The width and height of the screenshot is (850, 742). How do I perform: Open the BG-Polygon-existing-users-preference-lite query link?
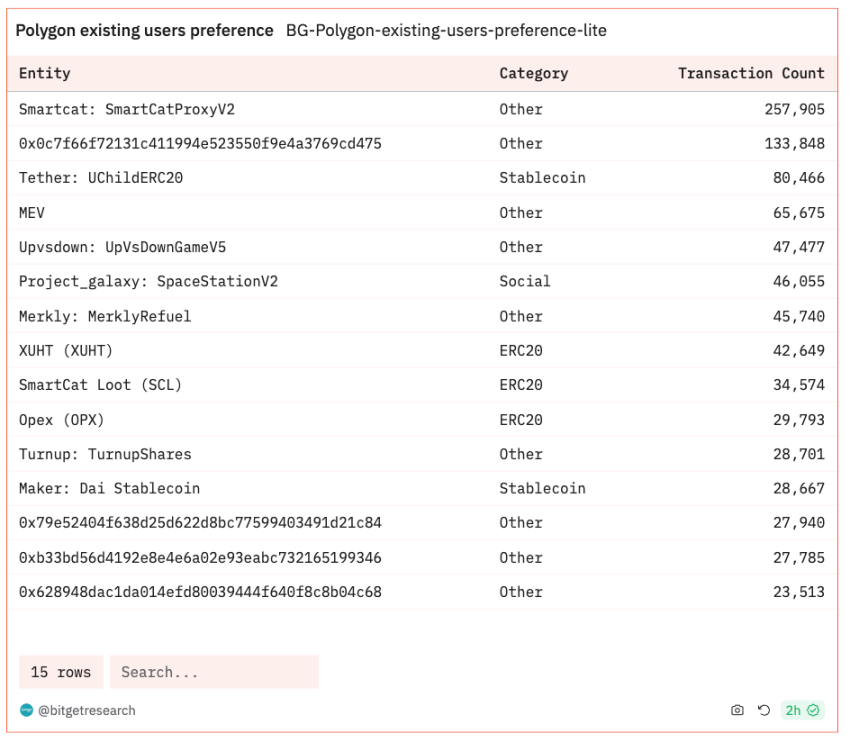click(x=446, y=31)
